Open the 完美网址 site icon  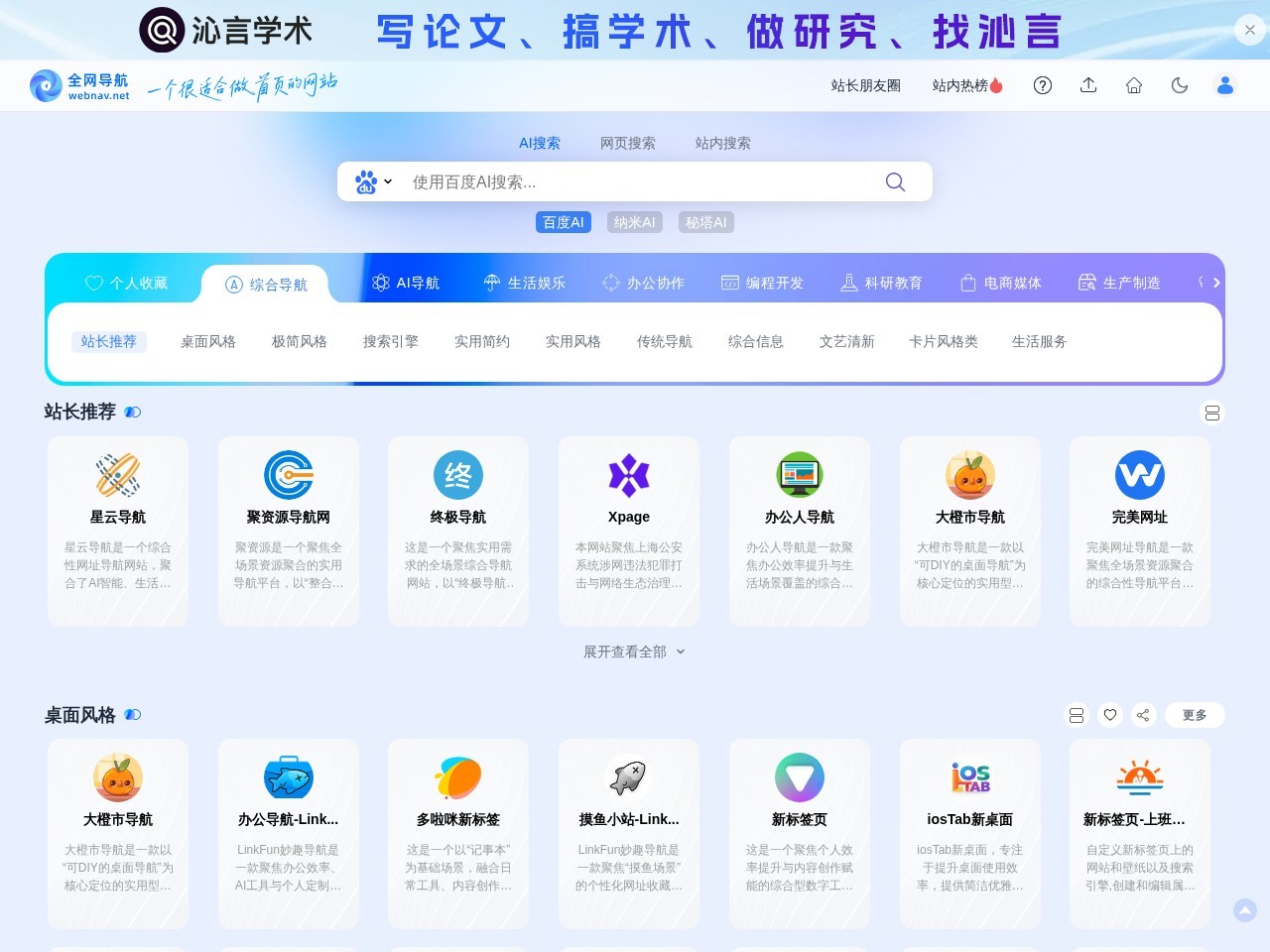[1140, 475]
